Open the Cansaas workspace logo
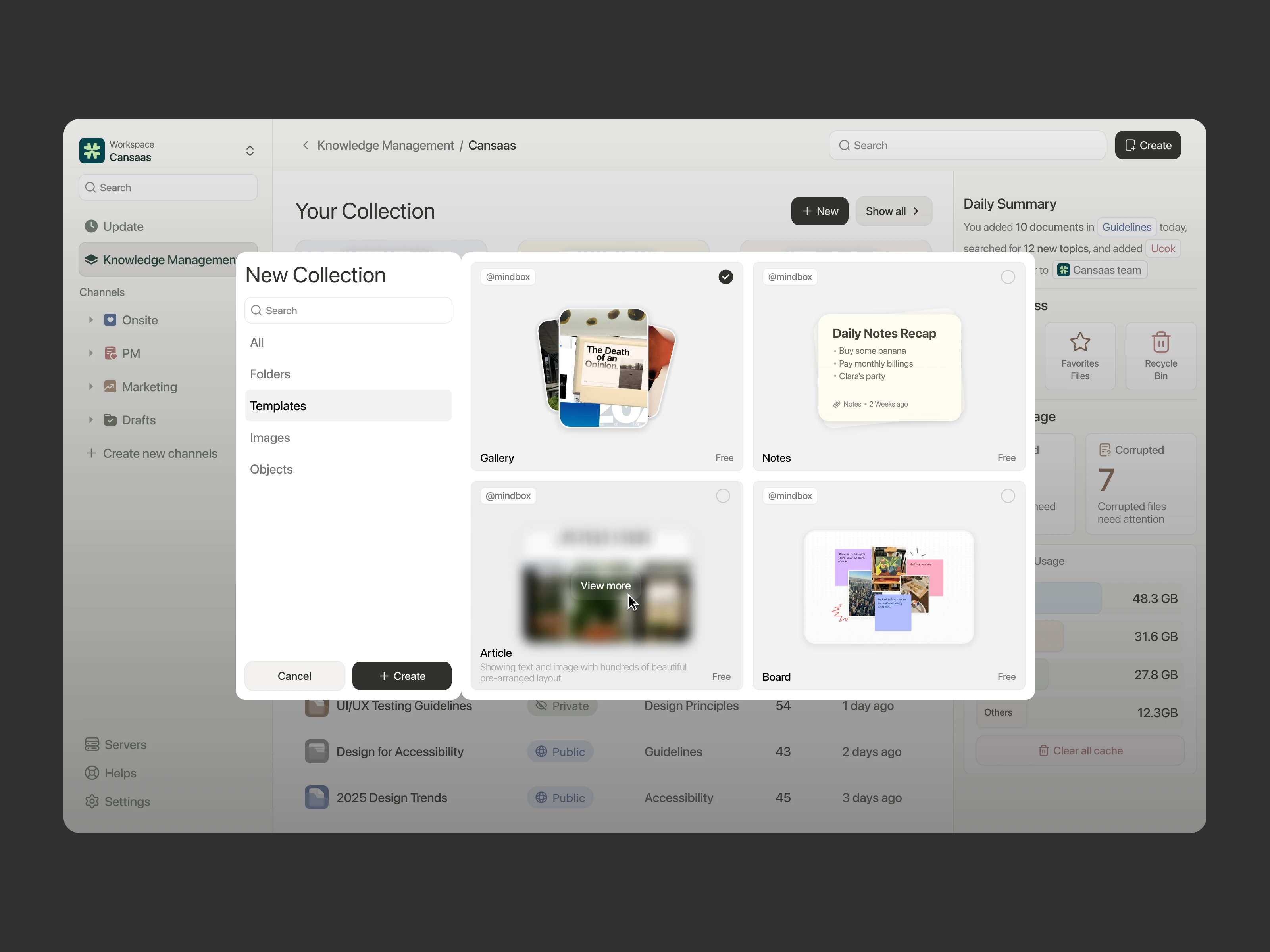 tap(92, 150)
